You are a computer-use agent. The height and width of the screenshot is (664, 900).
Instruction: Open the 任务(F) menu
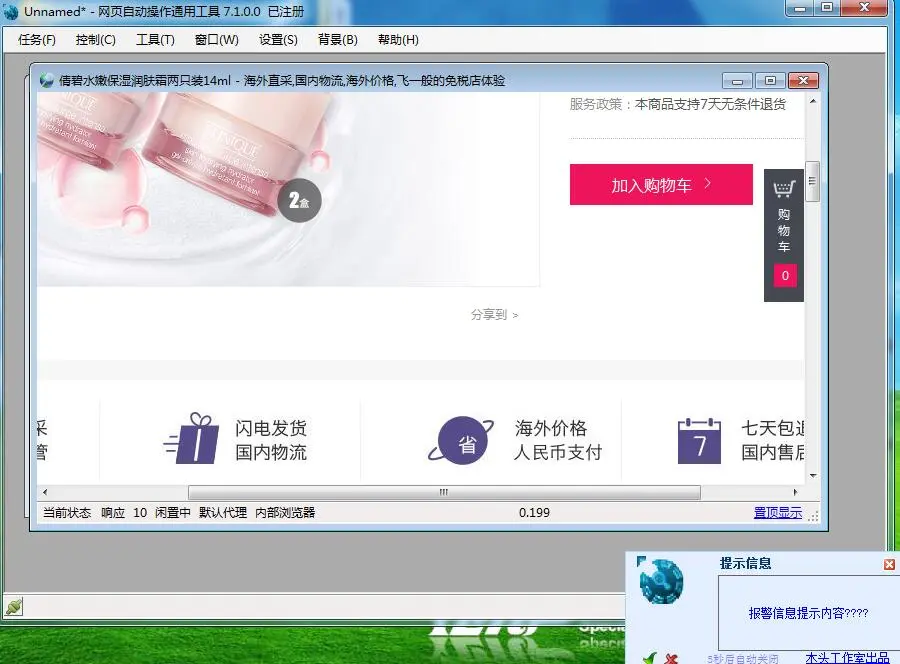click(x=37, y=40)
